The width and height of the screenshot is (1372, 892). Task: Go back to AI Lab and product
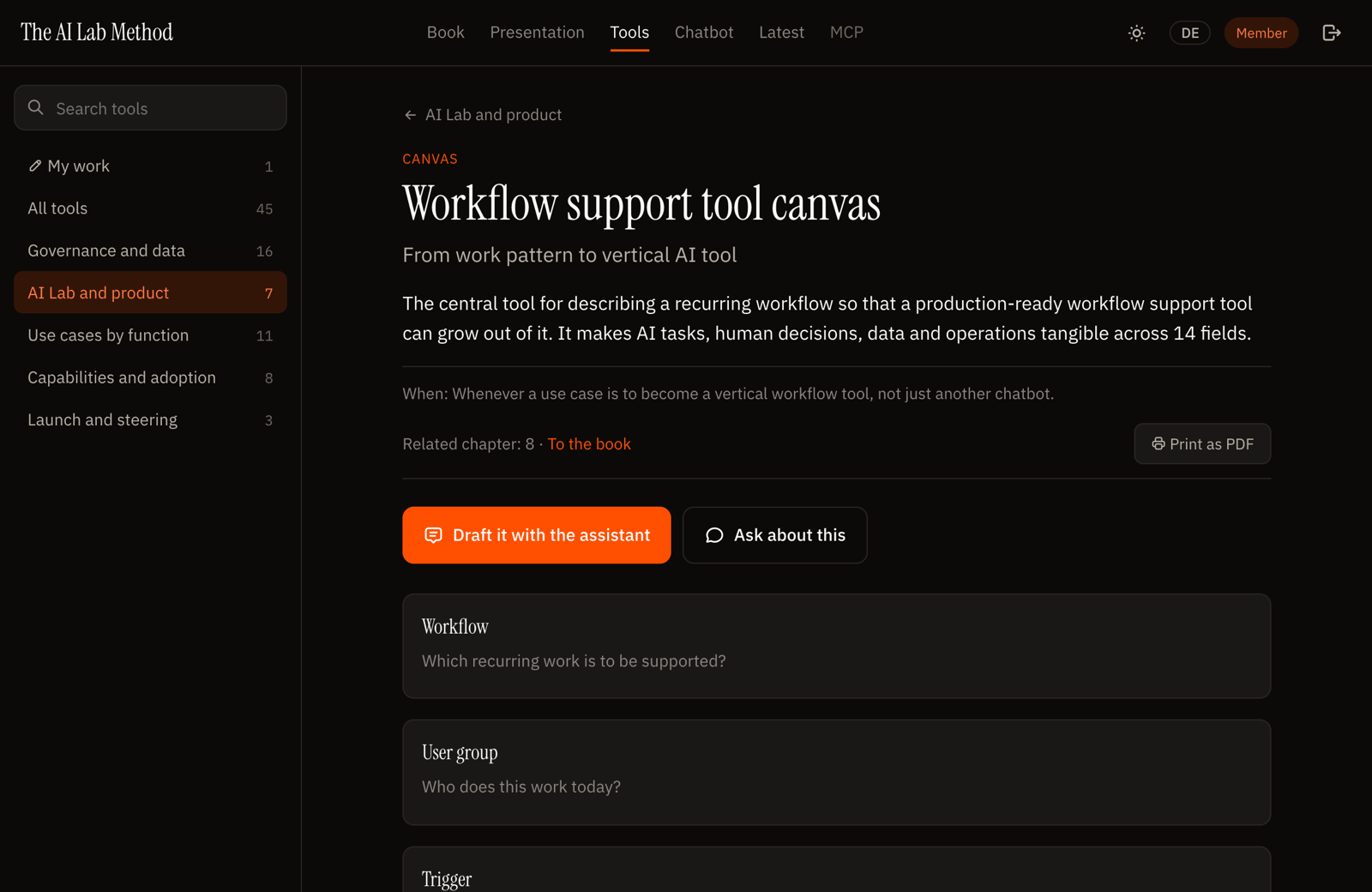[483, 115]
